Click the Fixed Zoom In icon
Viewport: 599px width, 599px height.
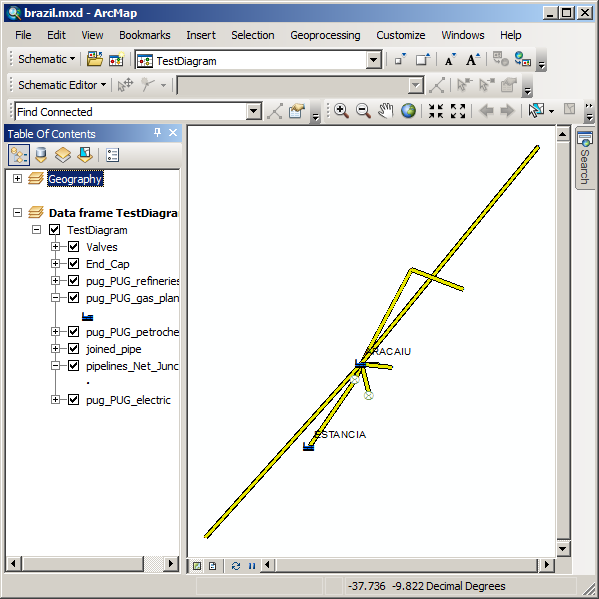(436, 111)
